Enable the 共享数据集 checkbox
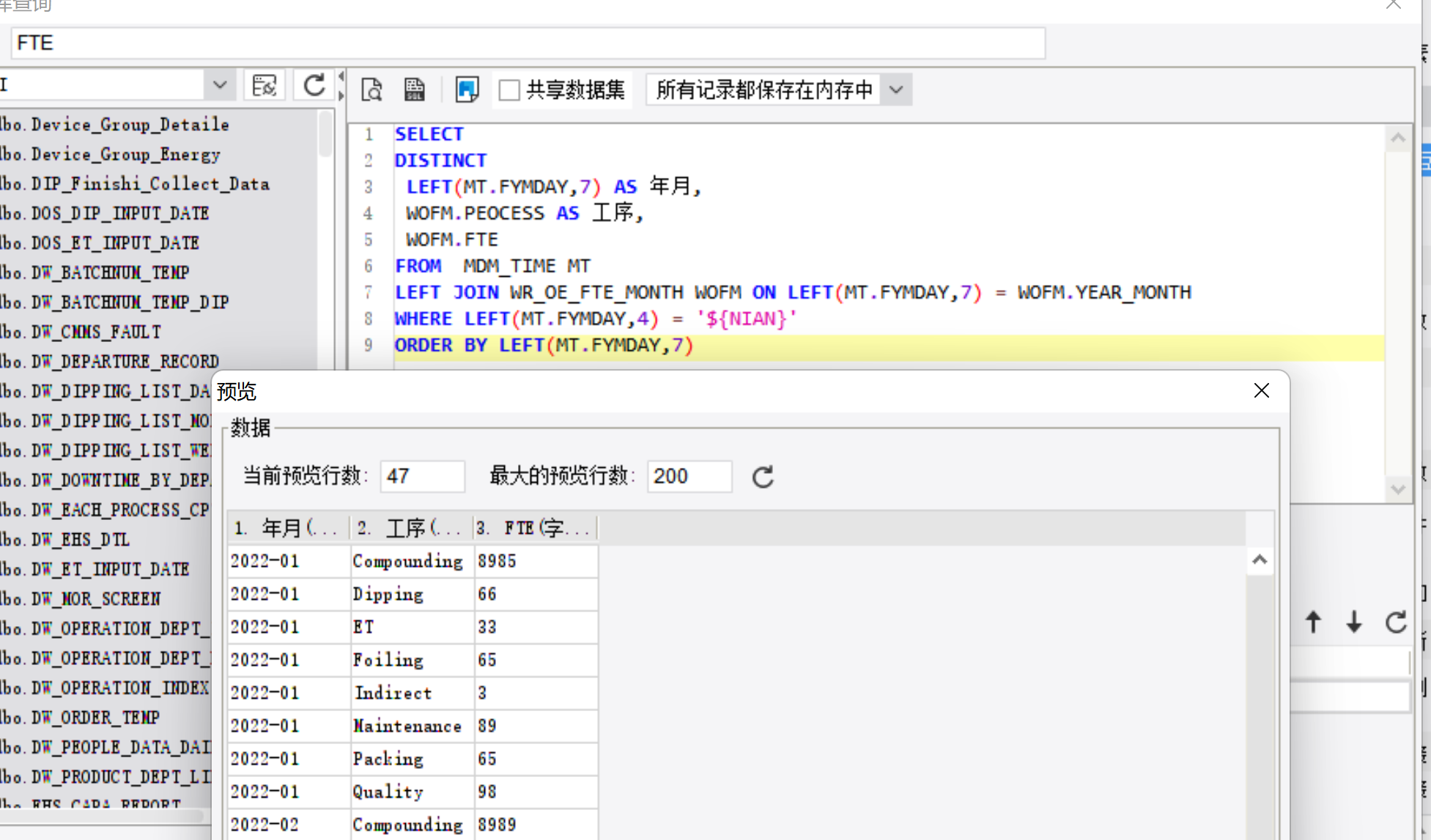 pyautogui.click(x=509, y=90)
